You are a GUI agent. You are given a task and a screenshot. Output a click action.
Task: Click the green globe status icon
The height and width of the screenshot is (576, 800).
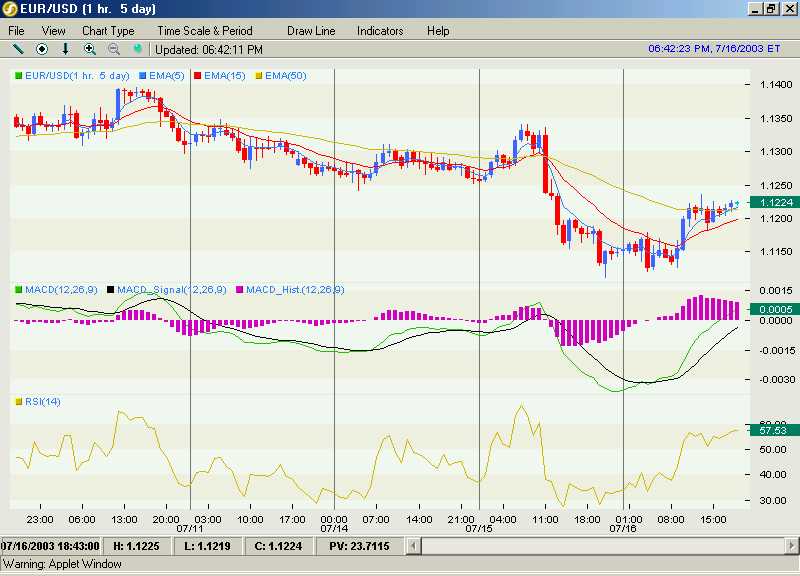point(137,49)
